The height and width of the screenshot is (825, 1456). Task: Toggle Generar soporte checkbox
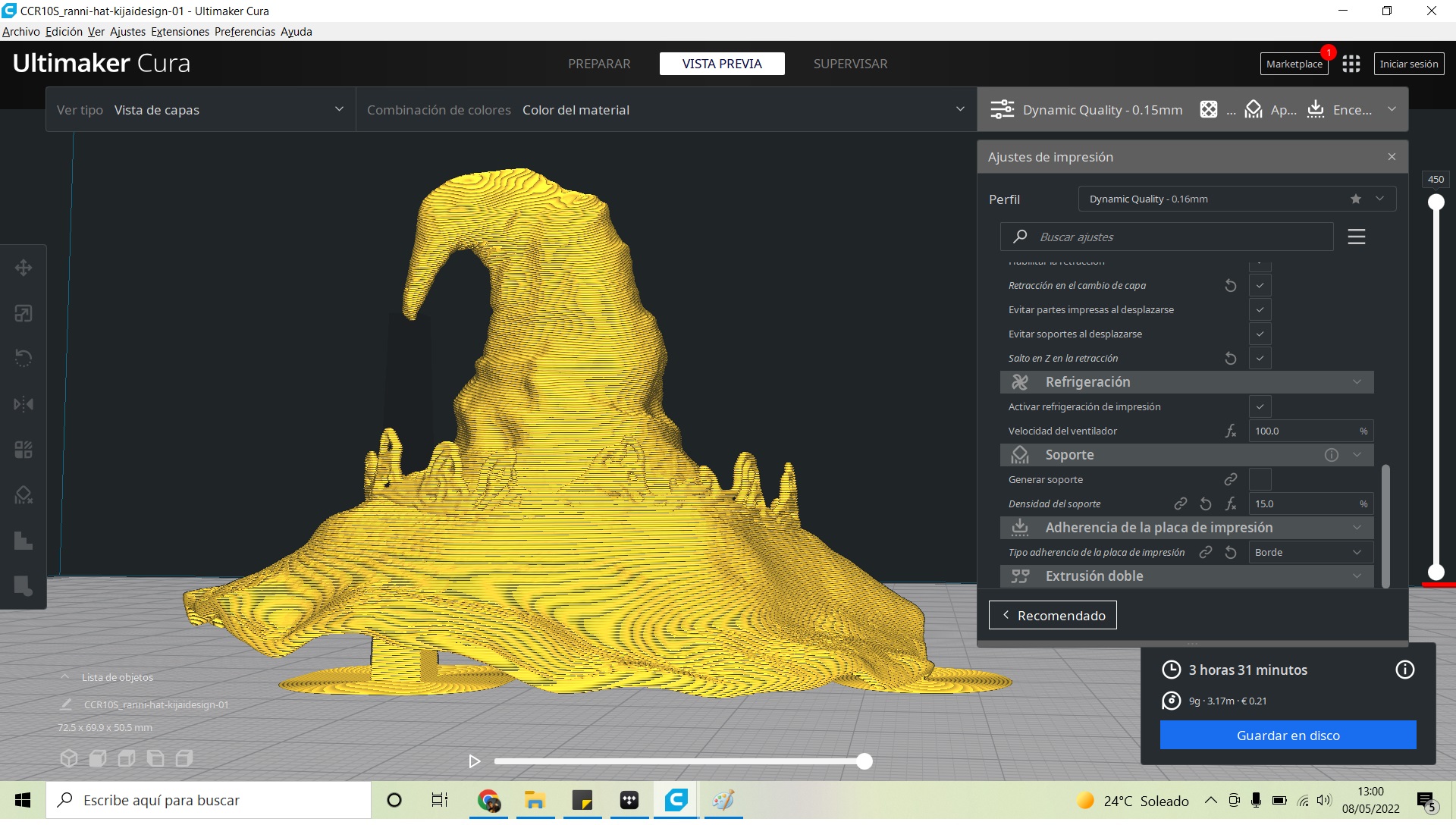click(1260, 479)
